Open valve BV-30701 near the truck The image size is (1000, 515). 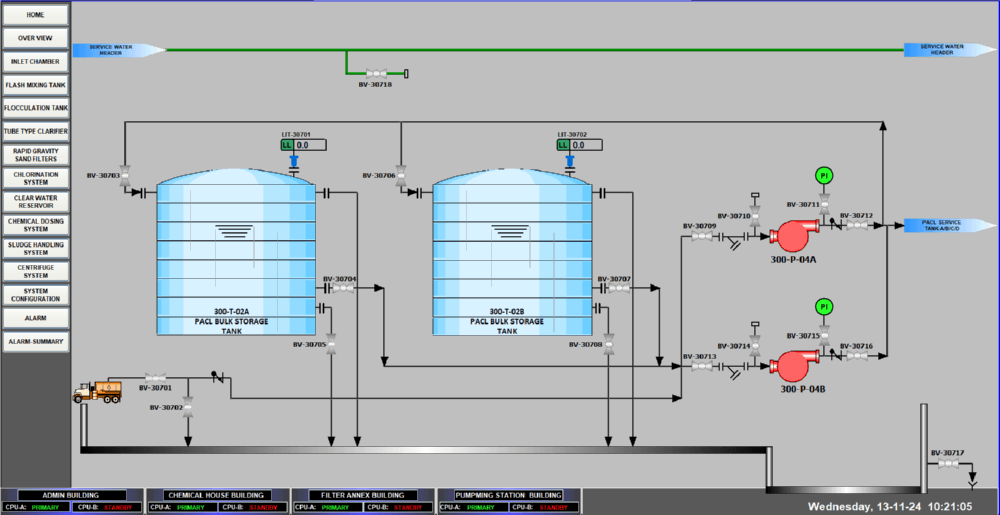154,377
